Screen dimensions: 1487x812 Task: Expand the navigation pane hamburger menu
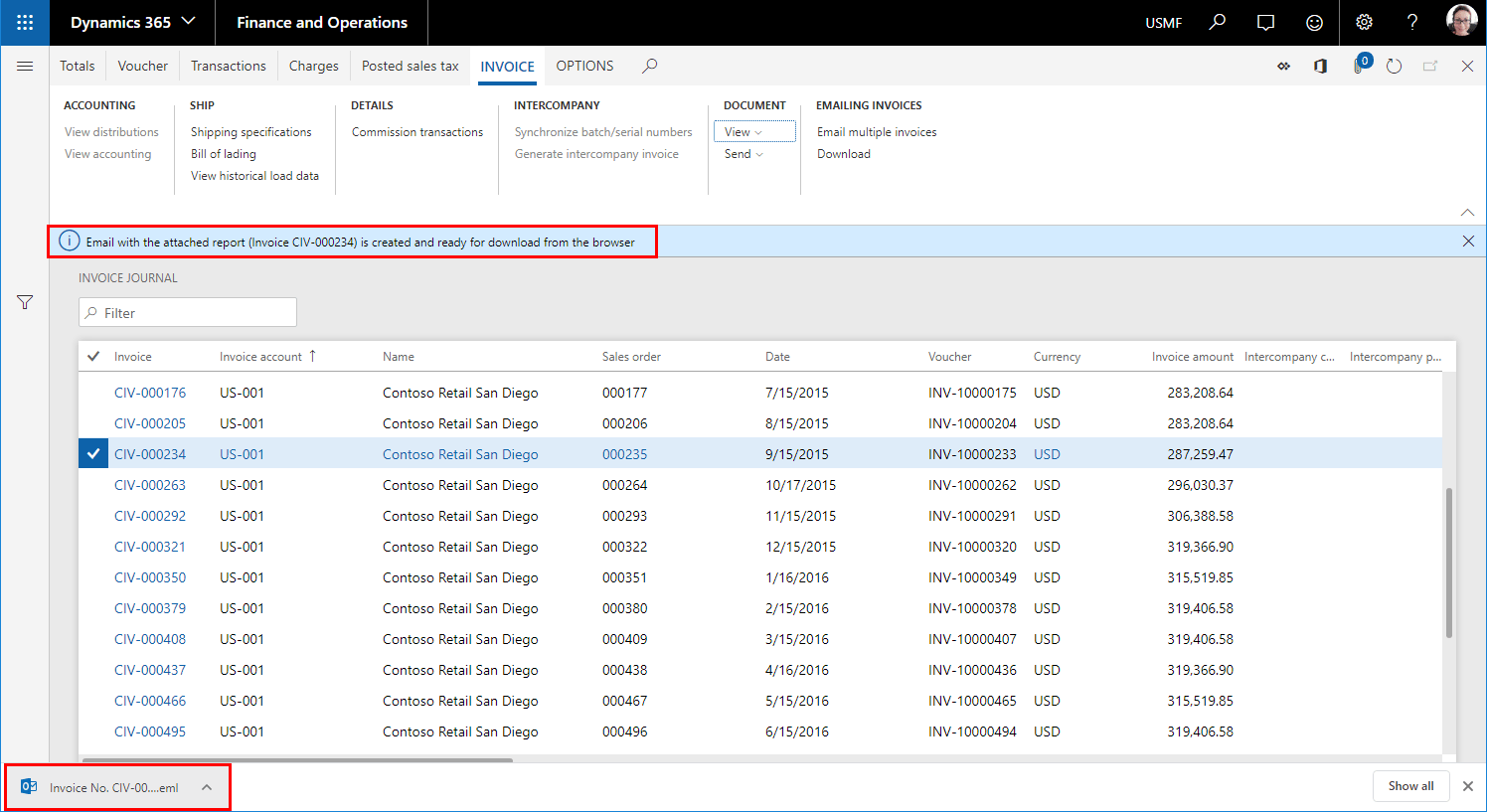[x=25, y=66]
